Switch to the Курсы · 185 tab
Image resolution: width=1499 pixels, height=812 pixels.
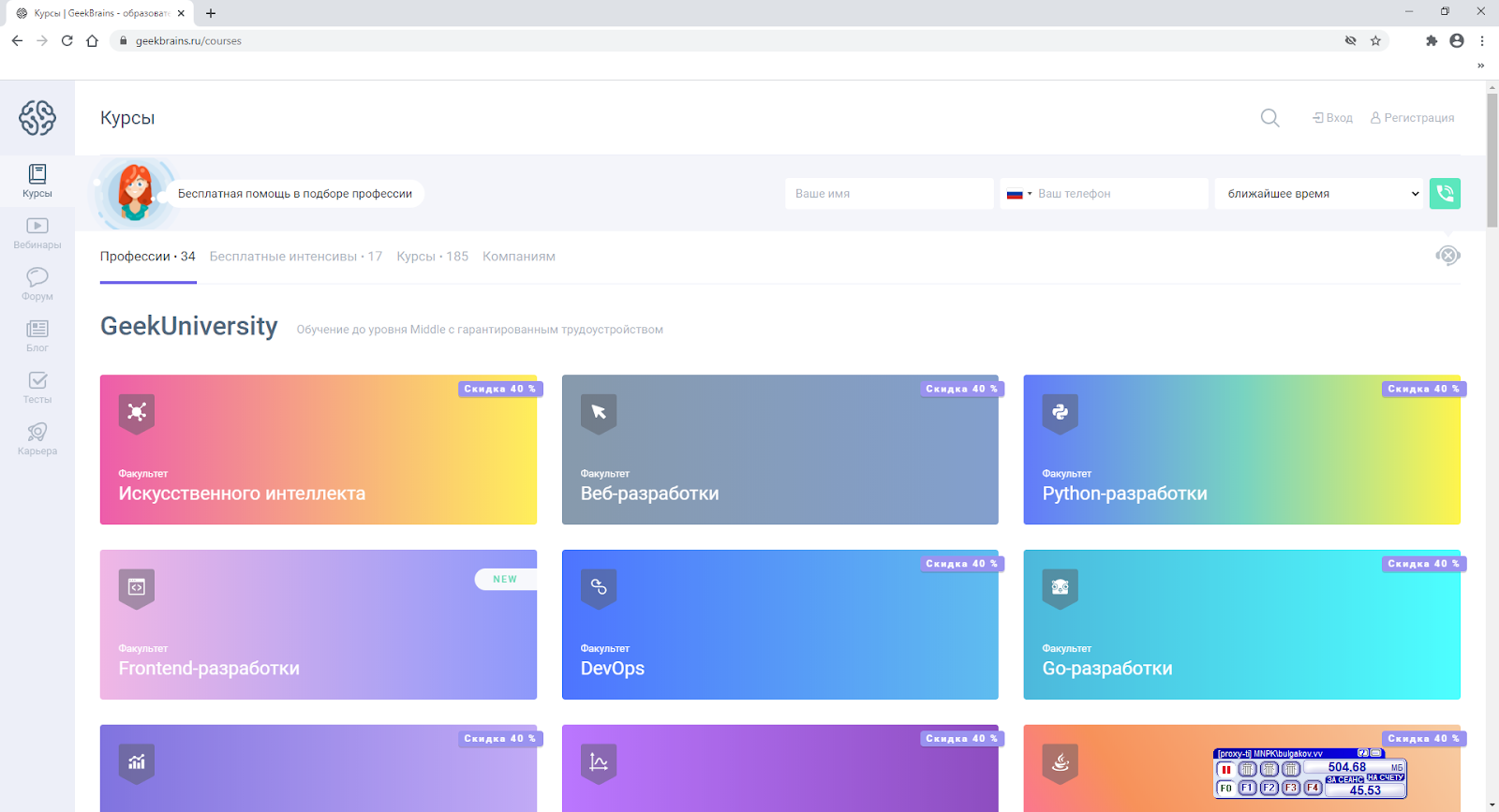click(x=433, y=257)
